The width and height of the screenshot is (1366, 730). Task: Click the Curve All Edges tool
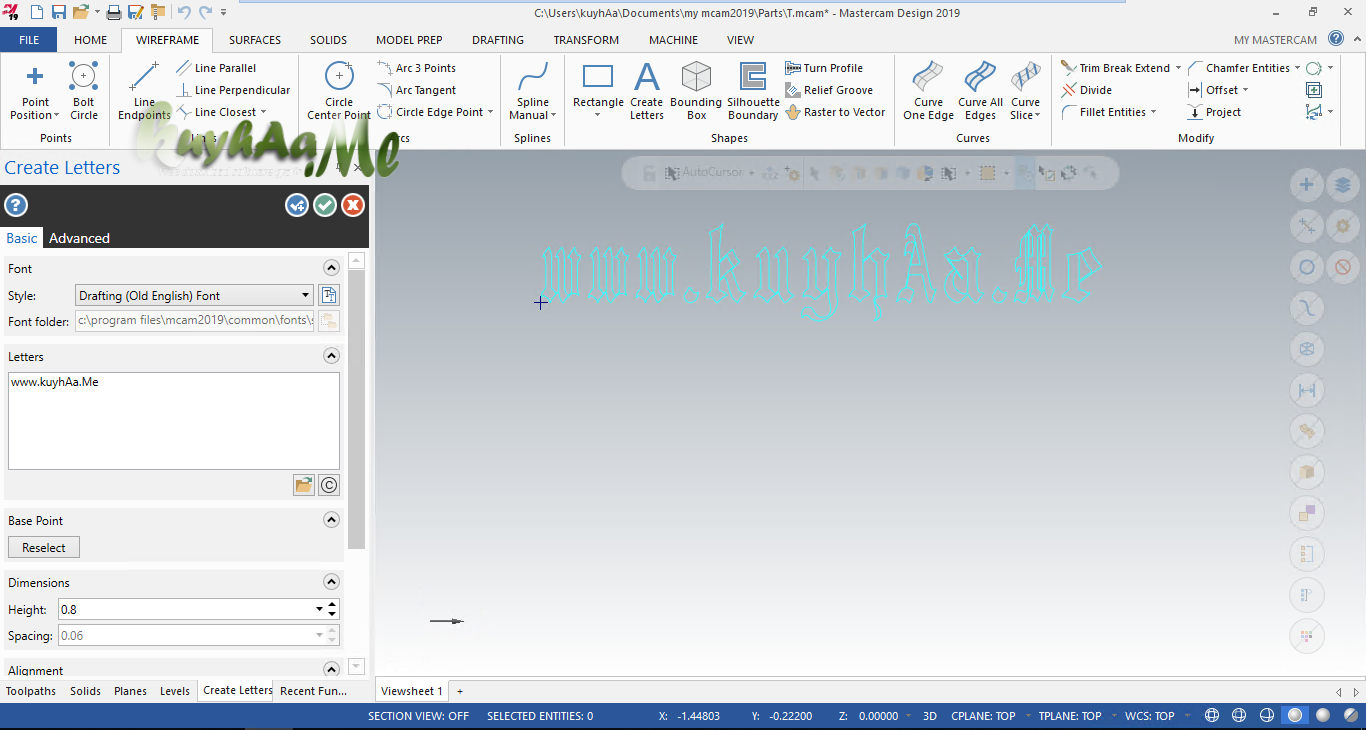980,91
